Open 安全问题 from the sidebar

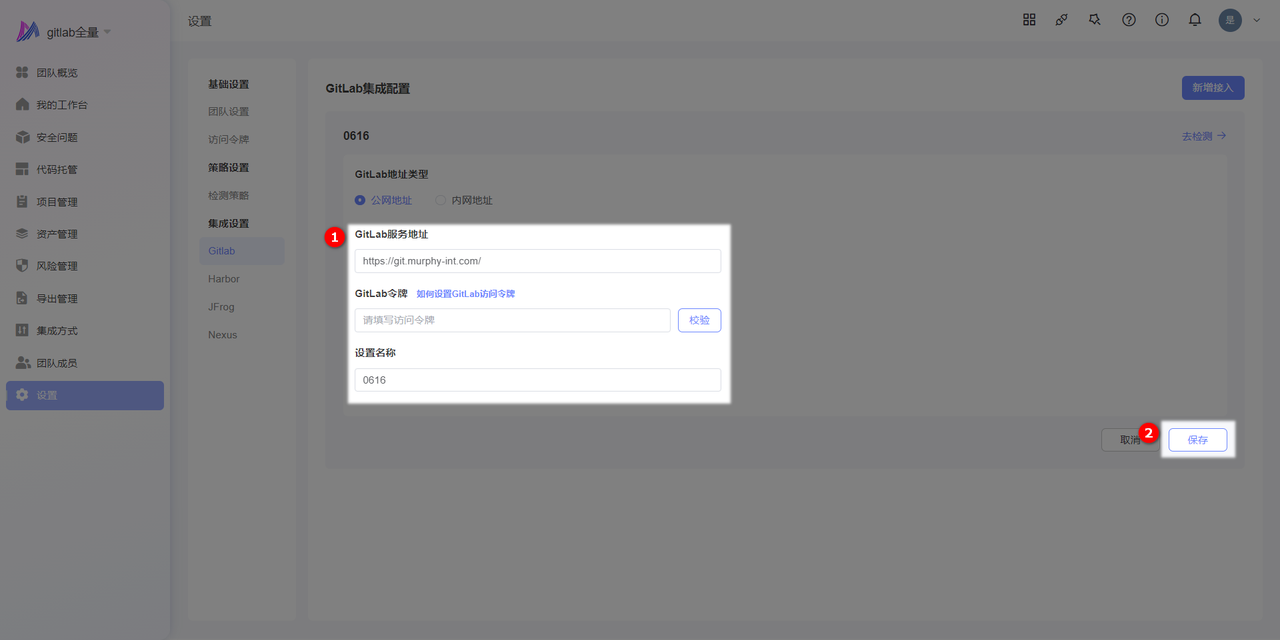57,137
